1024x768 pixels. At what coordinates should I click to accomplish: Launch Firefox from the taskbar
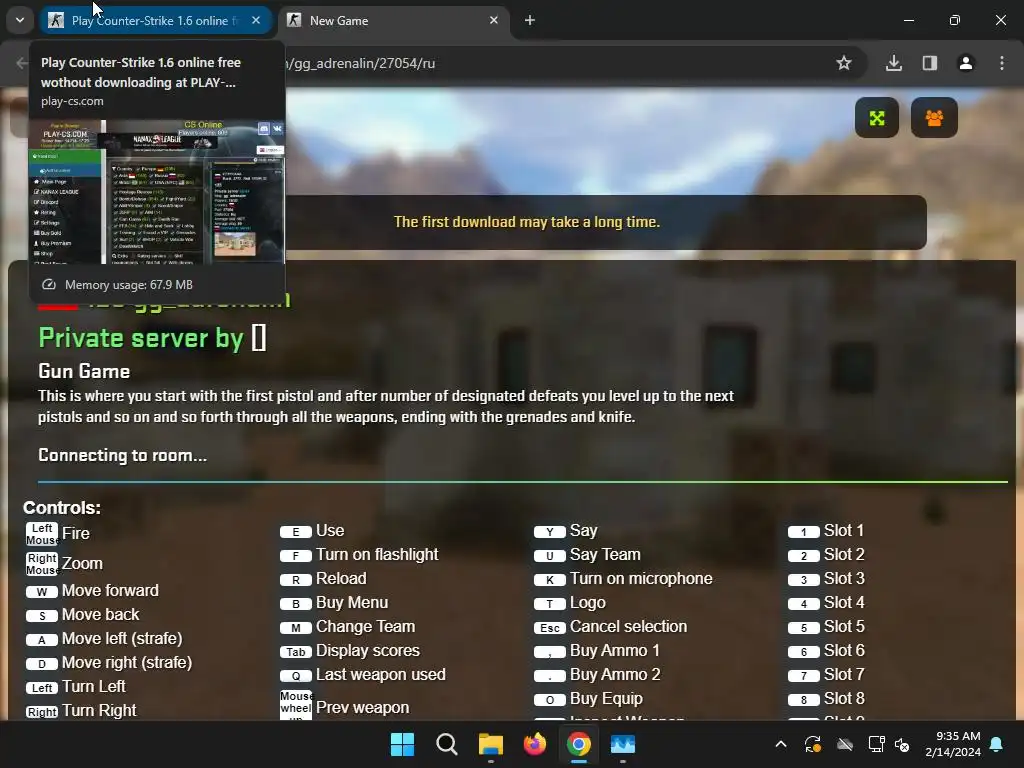(535, 744)
